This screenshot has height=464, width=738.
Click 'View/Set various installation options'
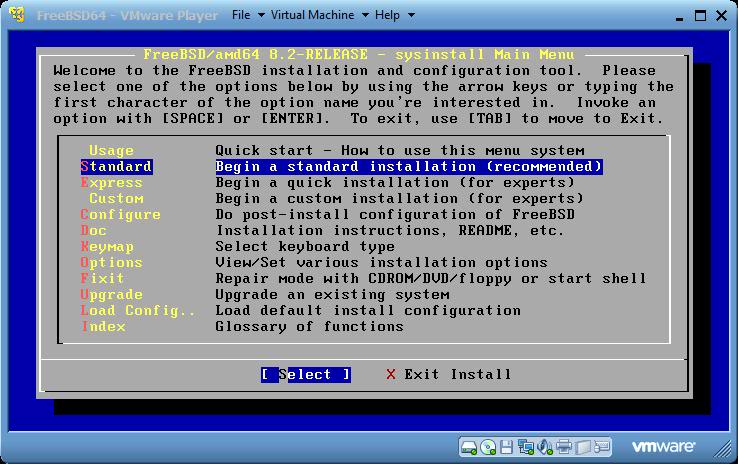pyautogui.click(x=382, y=263)
